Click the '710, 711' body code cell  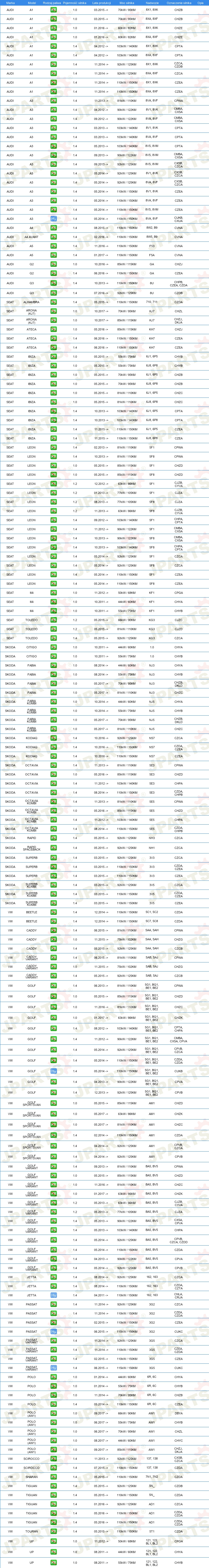tap(152, 302)
